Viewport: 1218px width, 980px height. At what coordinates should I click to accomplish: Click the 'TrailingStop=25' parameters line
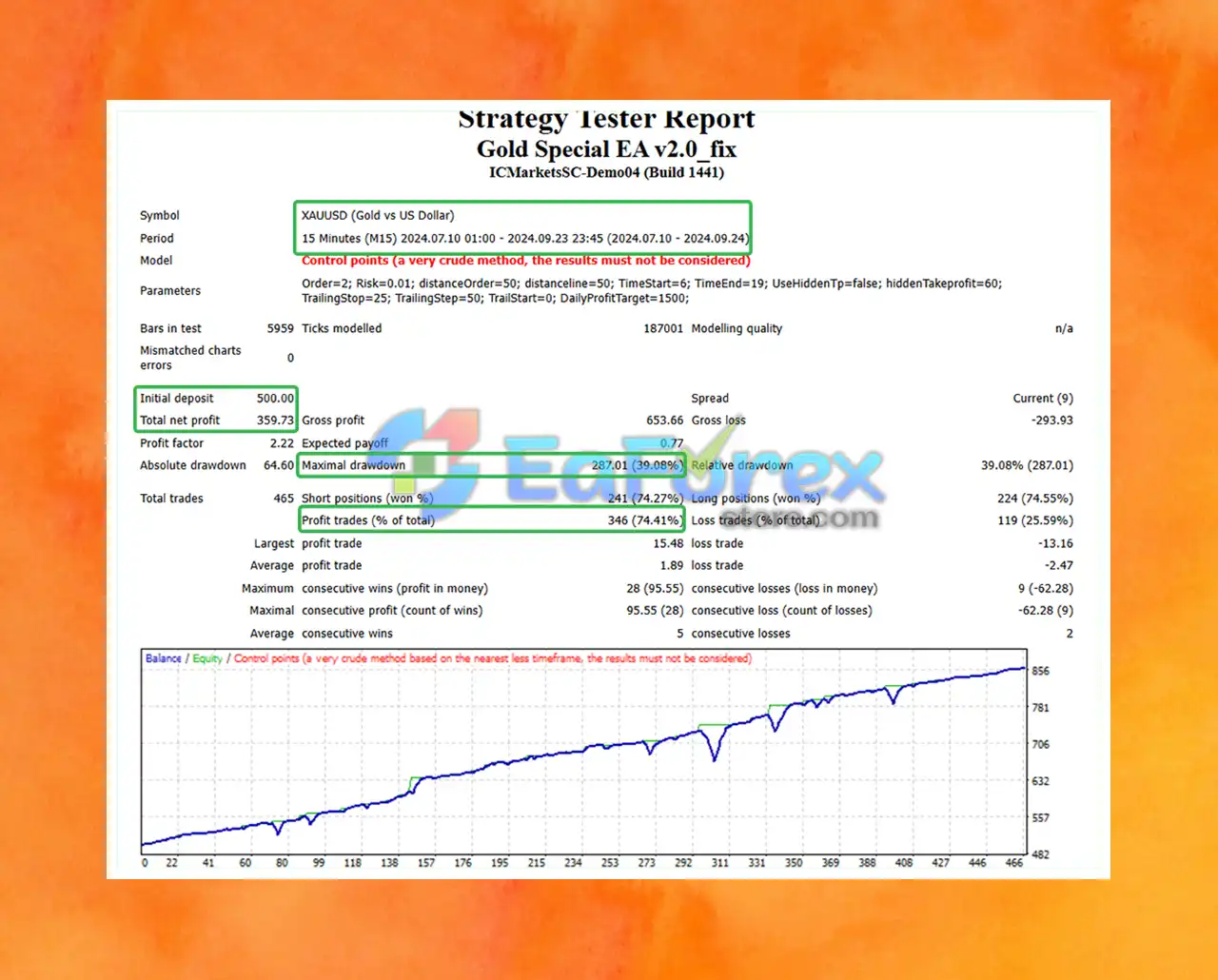coord(496,298)
